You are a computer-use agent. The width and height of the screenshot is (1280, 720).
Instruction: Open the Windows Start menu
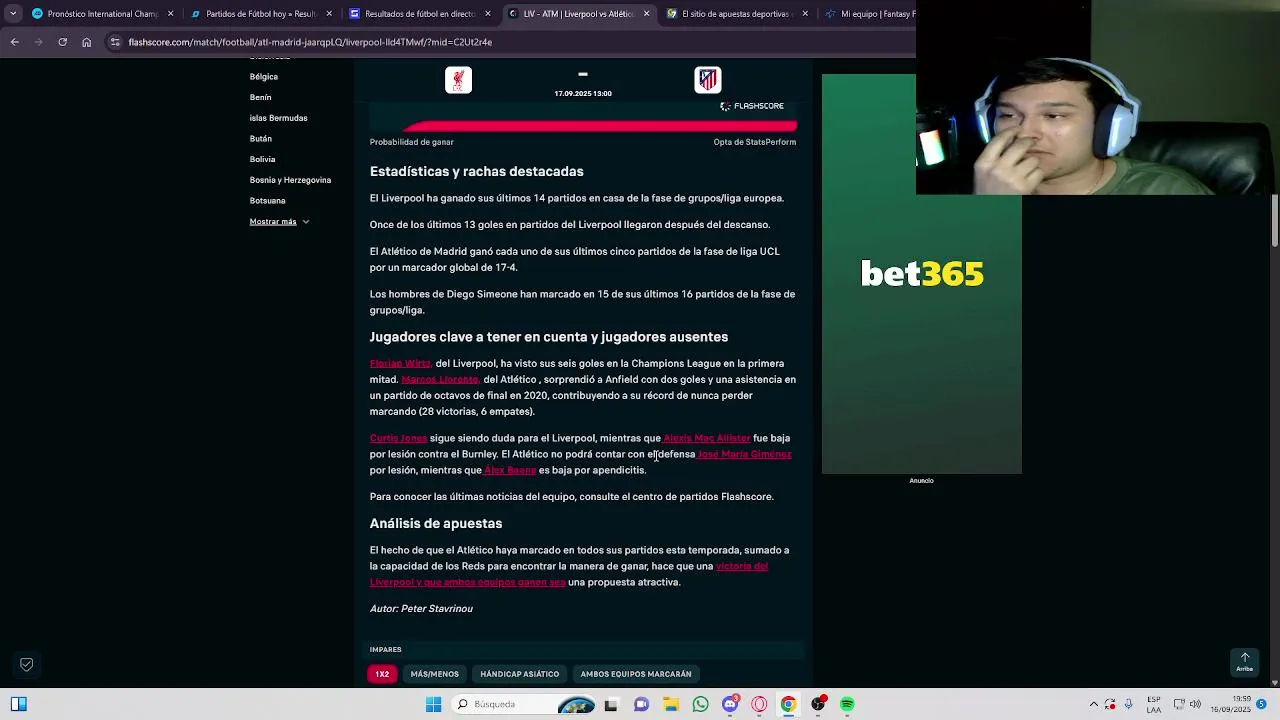433,704
